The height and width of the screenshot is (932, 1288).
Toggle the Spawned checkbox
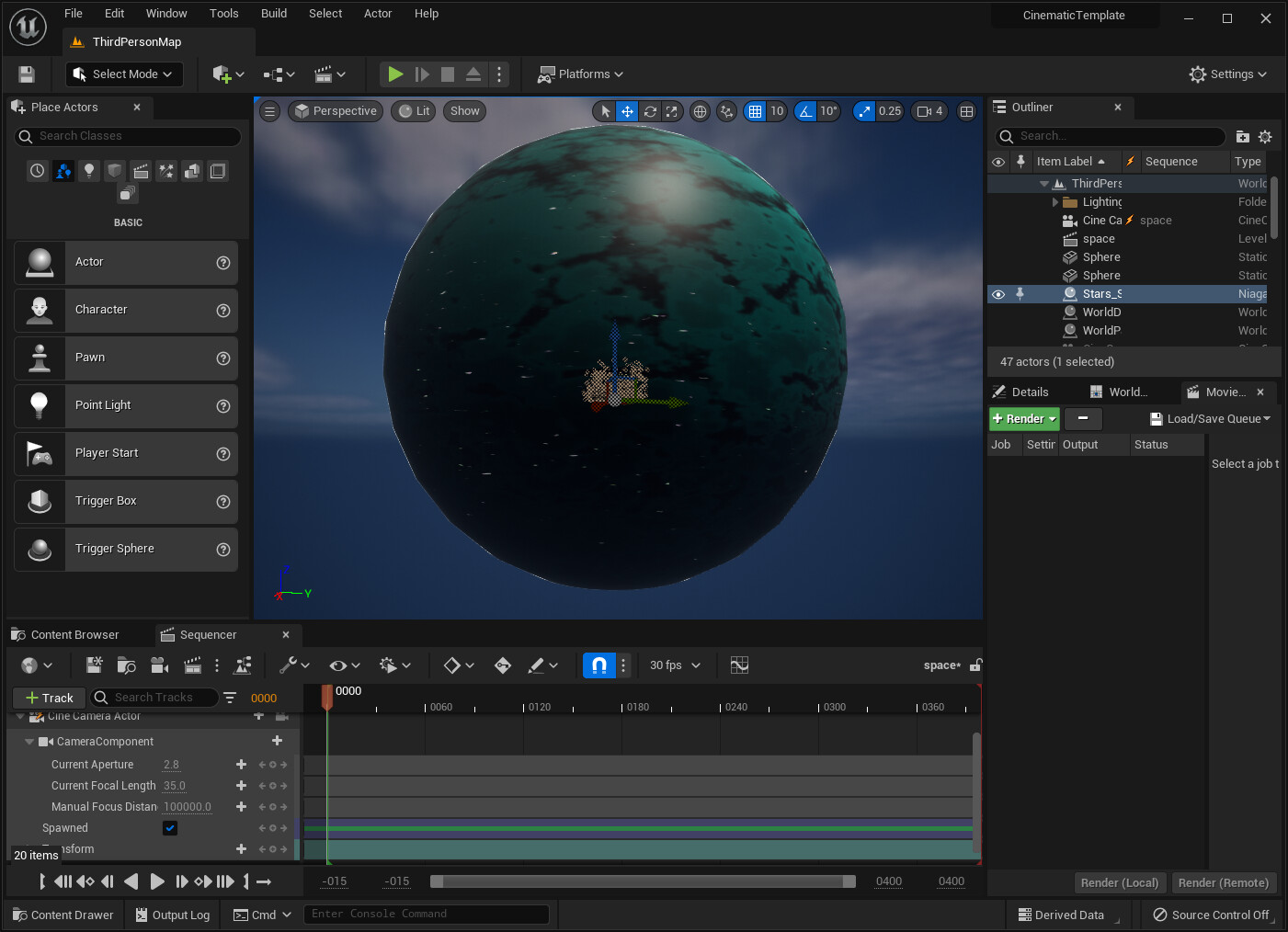(x=170, y=828)
